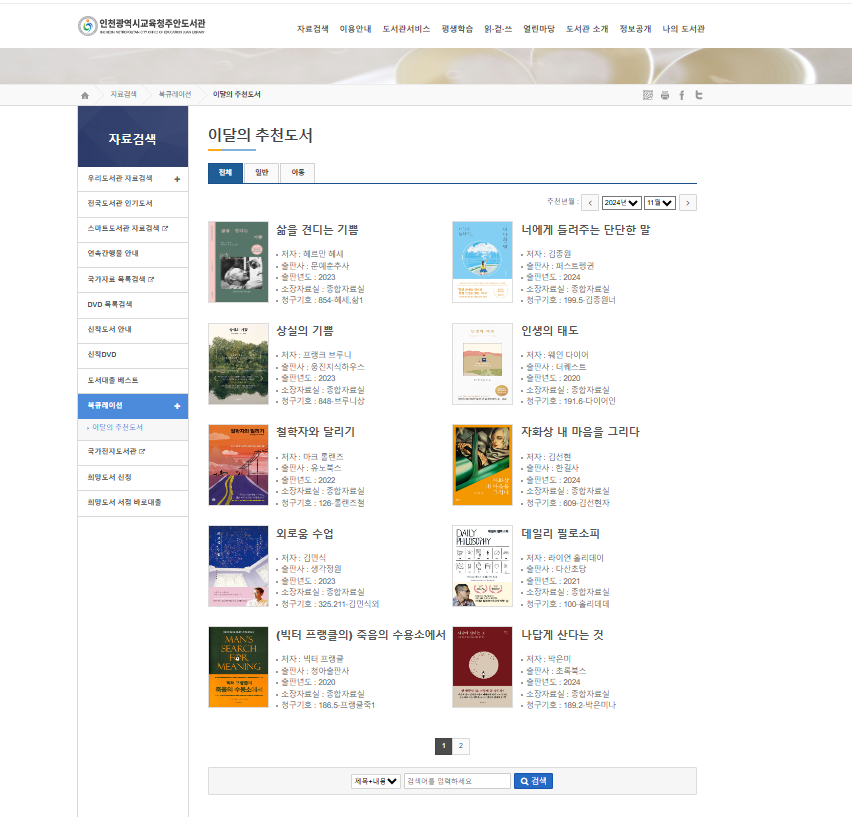Screen dimensions: 852x817
Task: Focus the 검색어를 입력하세요 search field
Action: [x=457, y=781]
